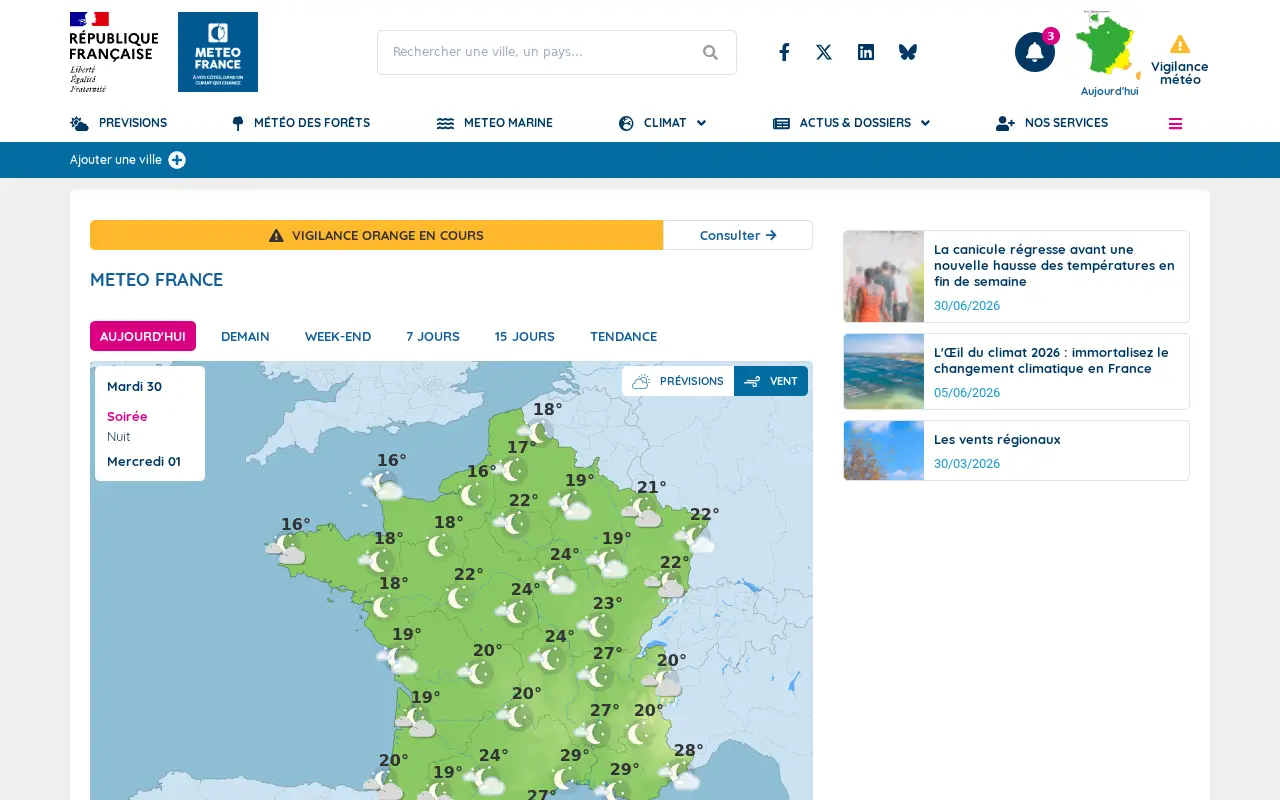Viewport: 1280px width, 800px height.
Task: Click the Vigilance Orange en cours banner
Action: coord(376,235)
